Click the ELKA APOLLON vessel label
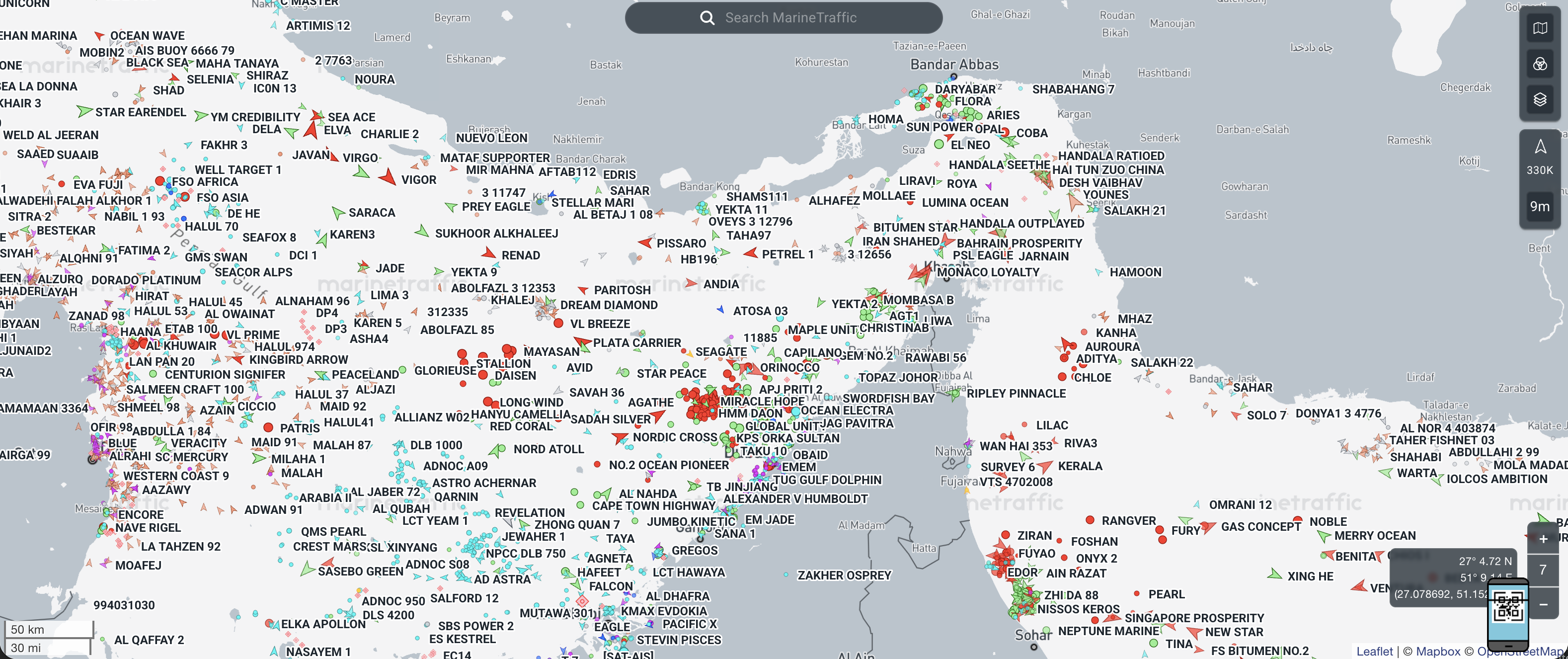Viewport: 1568px width, 659px height. (323, 624)
